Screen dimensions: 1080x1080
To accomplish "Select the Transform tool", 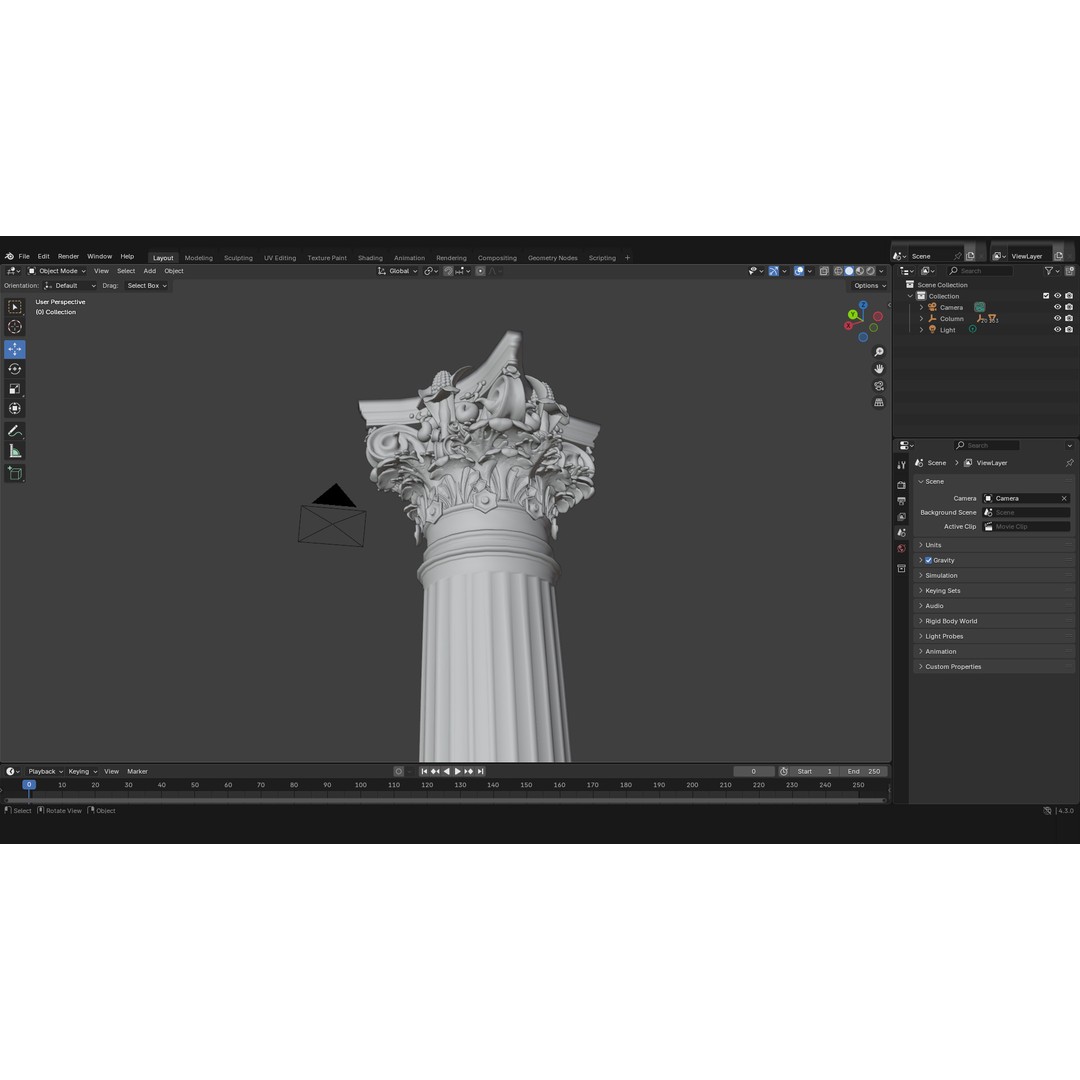I will [x=15, y=408].
